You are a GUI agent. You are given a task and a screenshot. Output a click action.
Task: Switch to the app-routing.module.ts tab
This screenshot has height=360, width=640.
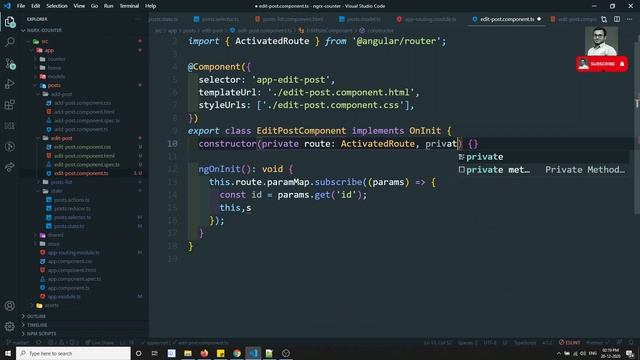pos(427,19)
